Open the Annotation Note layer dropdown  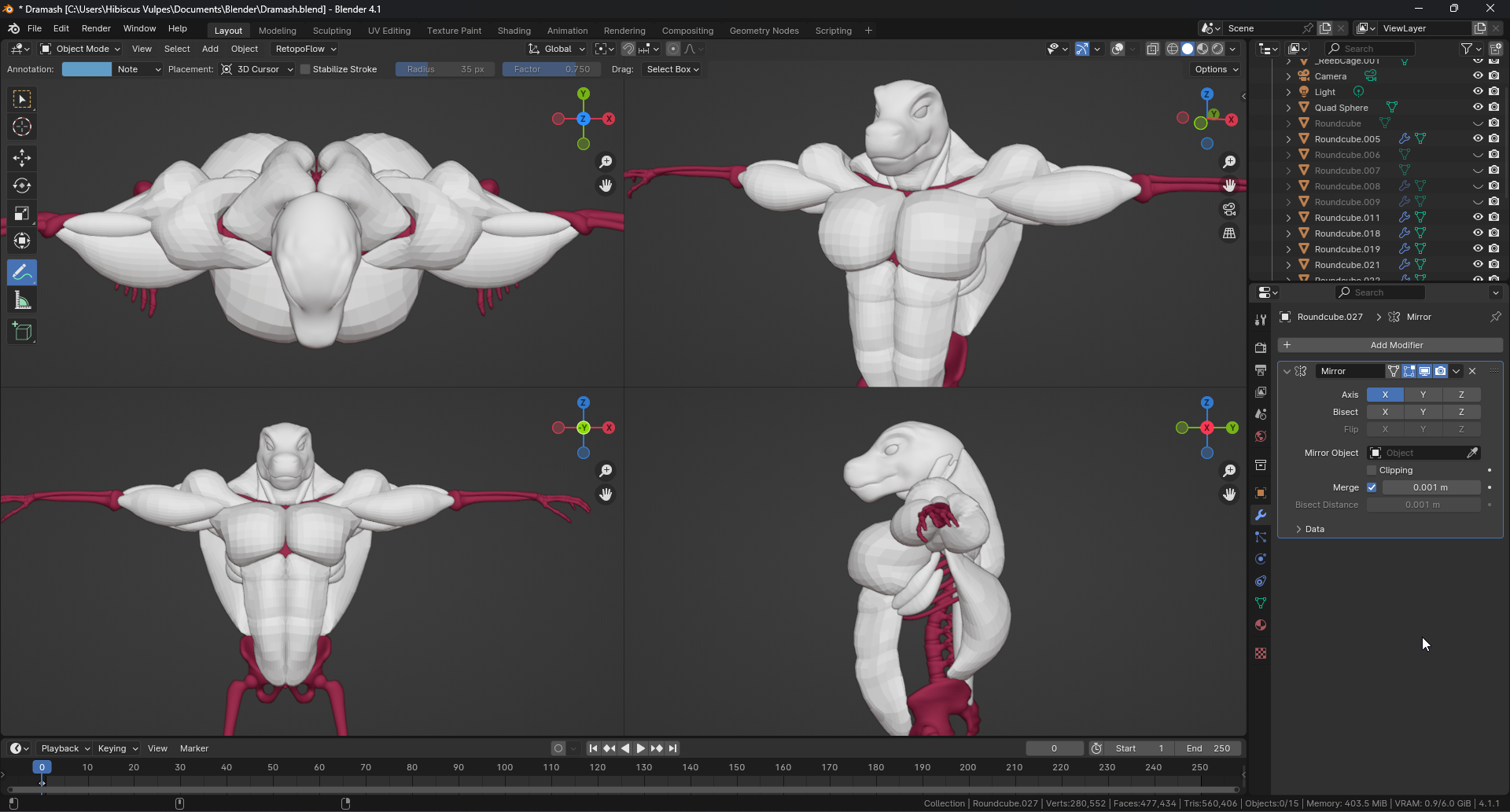pos(138,69)
